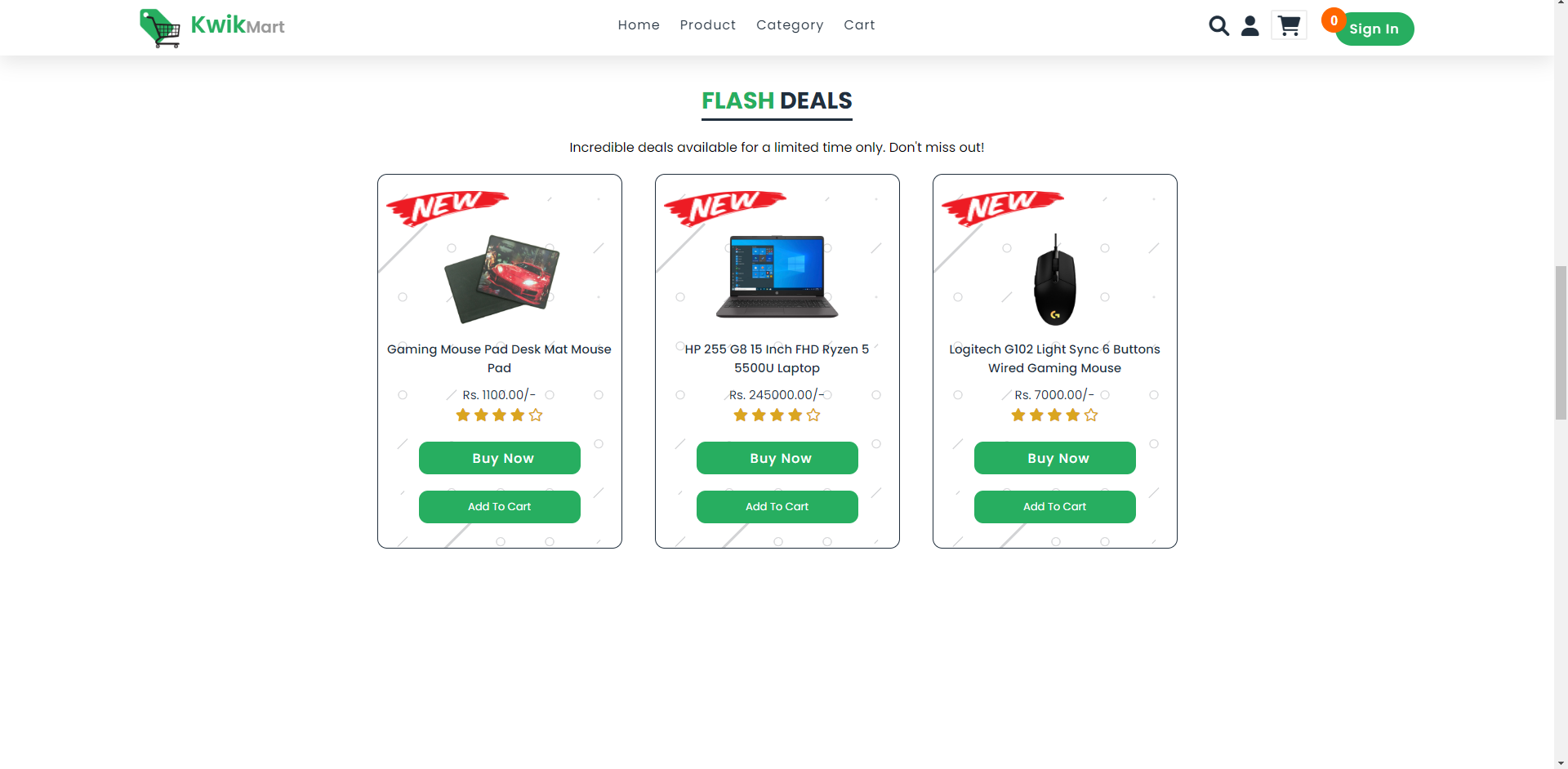
Task: Click the Sign In button
Action: (x=1374, y=29)
